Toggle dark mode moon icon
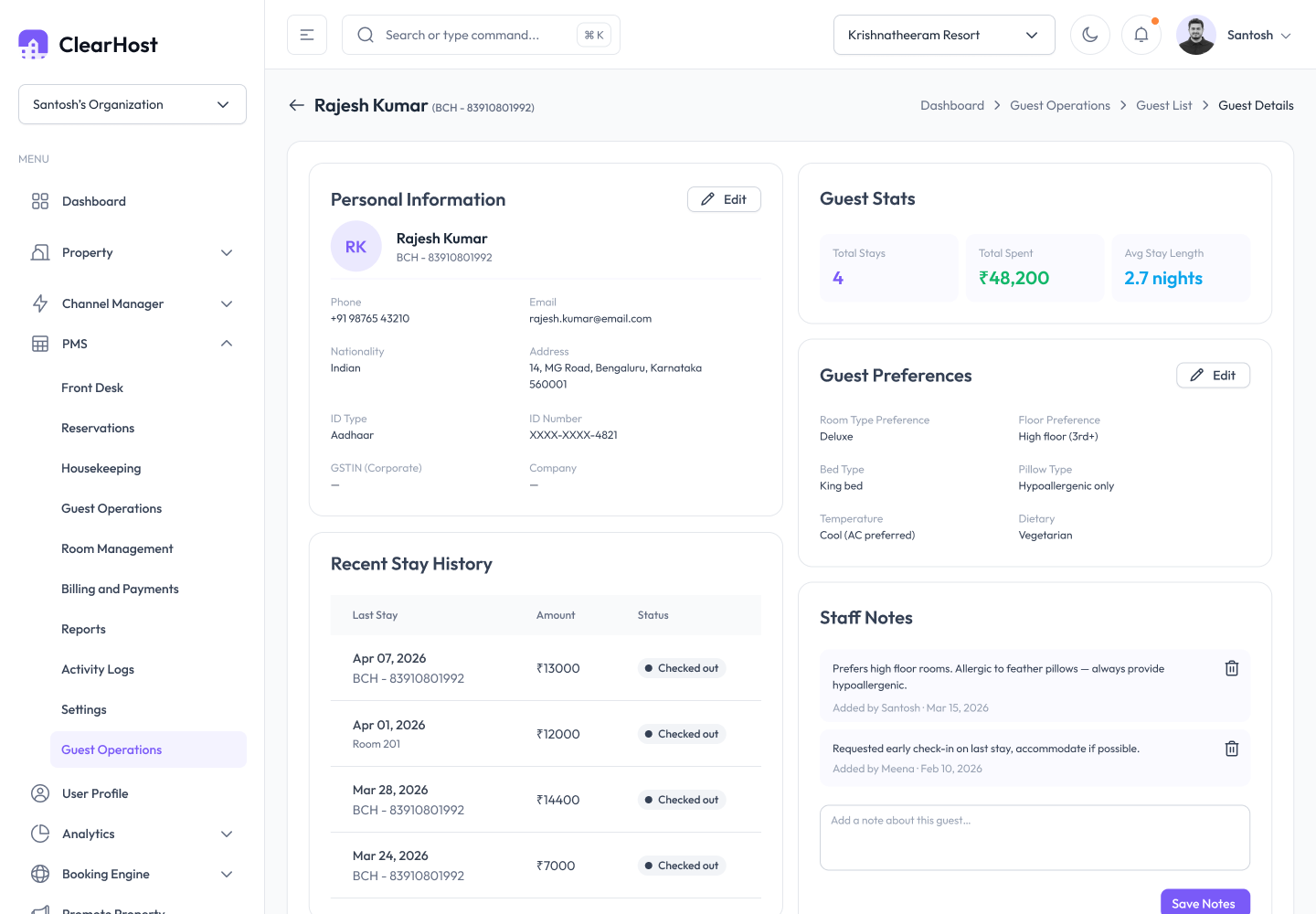This screenshot has height=914, width=1316. 1090,35
